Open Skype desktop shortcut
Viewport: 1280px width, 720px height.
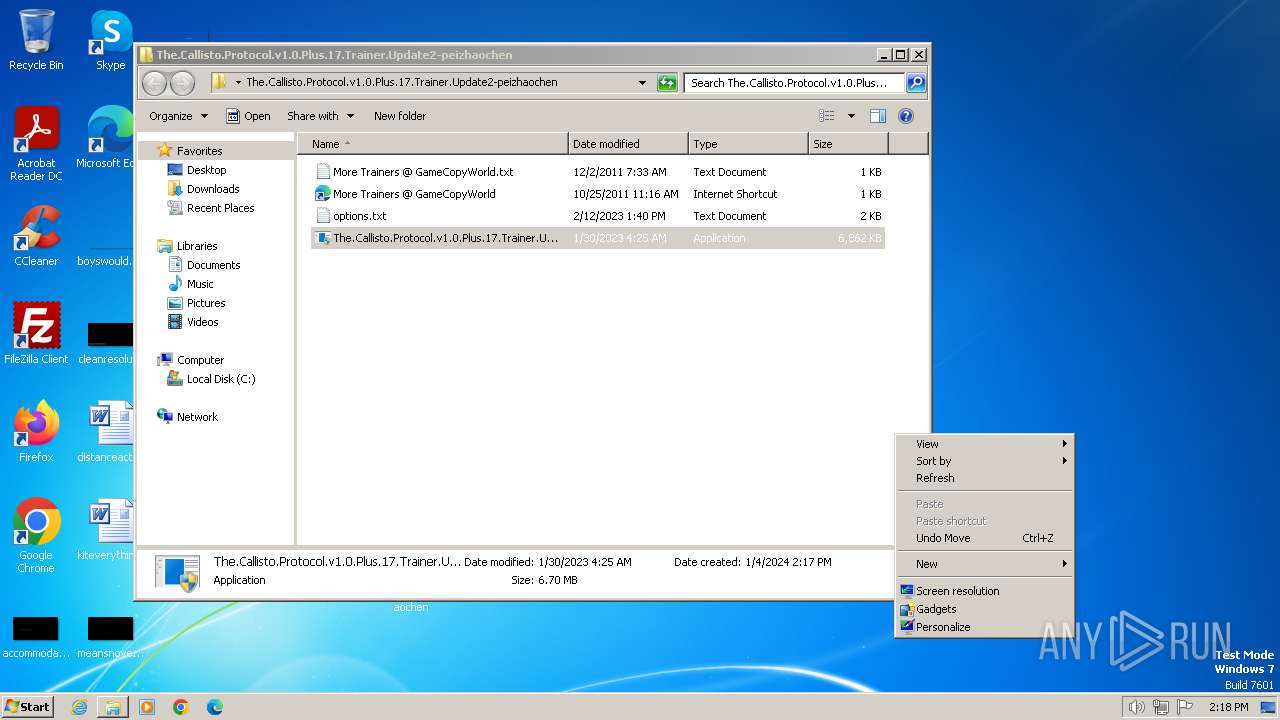[110, 40]
